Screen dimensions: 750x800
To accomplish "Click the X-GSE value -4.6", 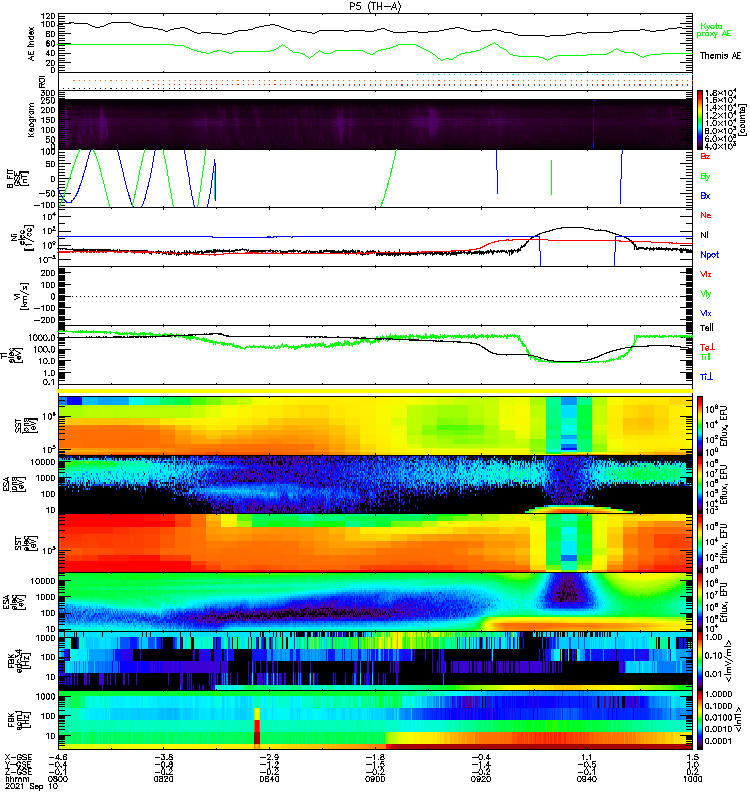I will 58,758.
